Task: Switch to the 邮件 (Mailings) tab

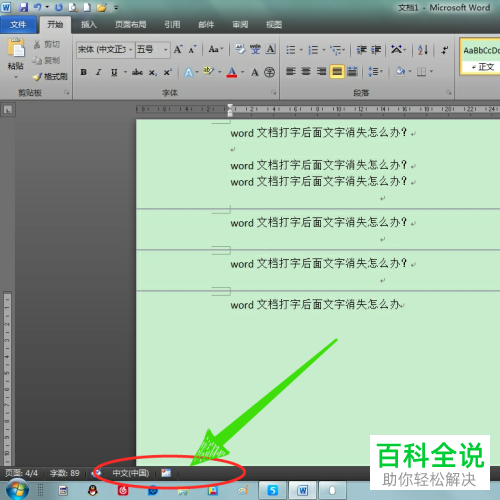Action: point(206,24)
